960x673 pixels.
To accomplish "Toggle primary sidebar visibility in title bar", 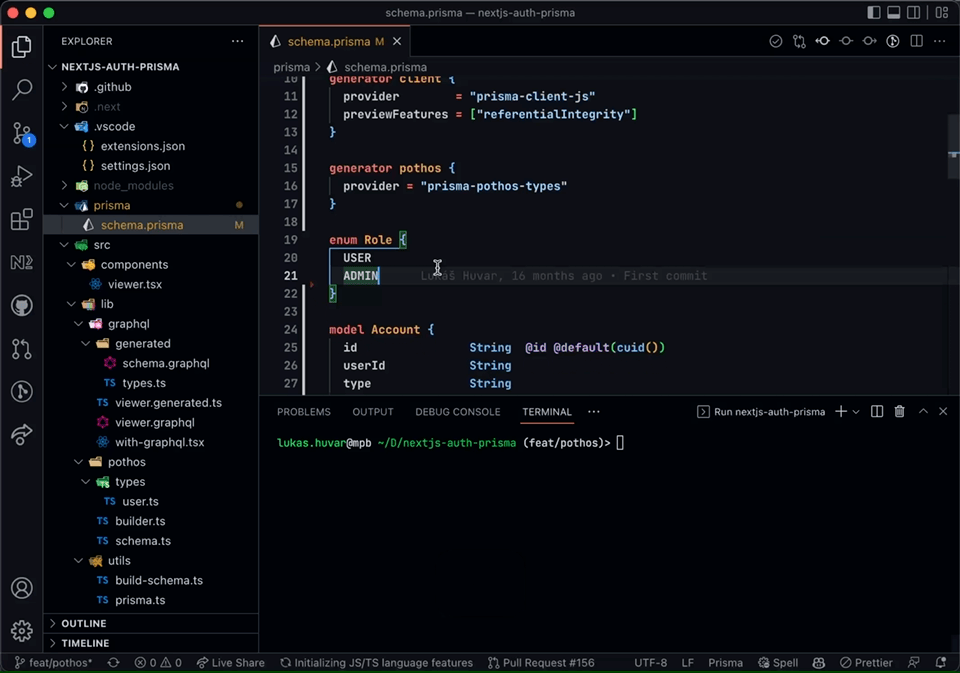I will click(x=874, y=13).
